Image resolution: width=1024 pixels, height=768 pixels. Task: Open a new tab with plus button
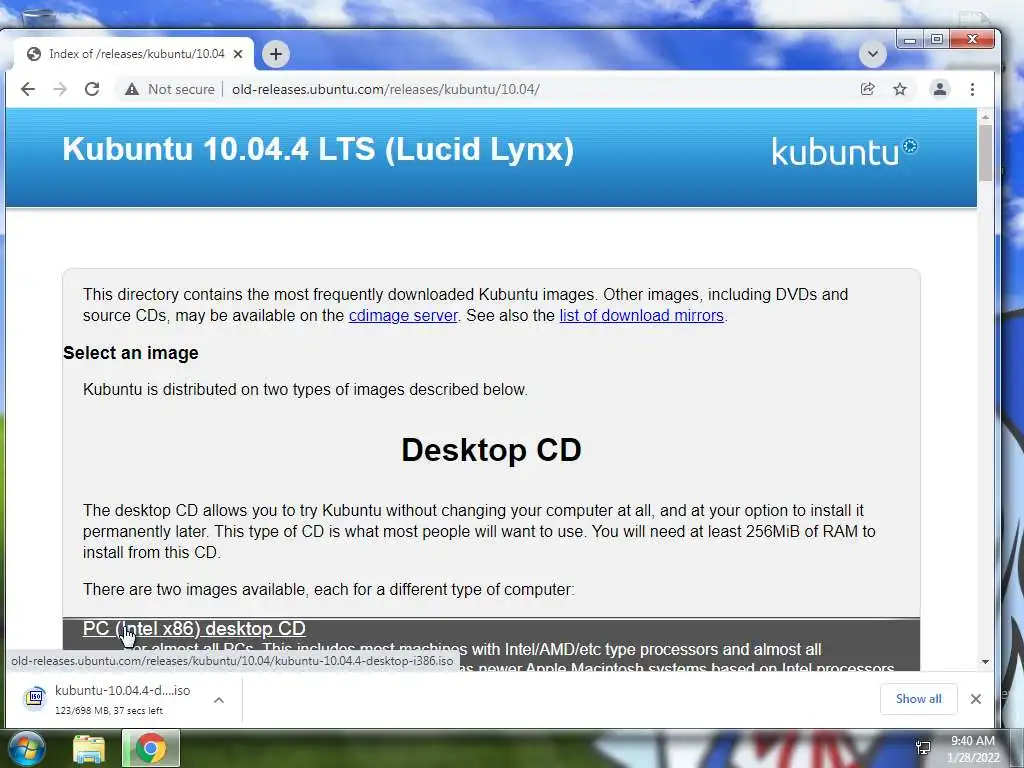(276, 54)
